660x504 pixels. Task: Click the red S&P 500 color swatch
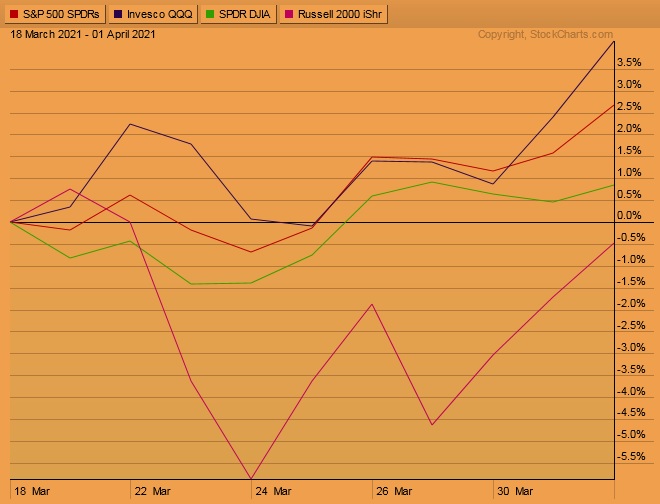[x=14, y=14]
